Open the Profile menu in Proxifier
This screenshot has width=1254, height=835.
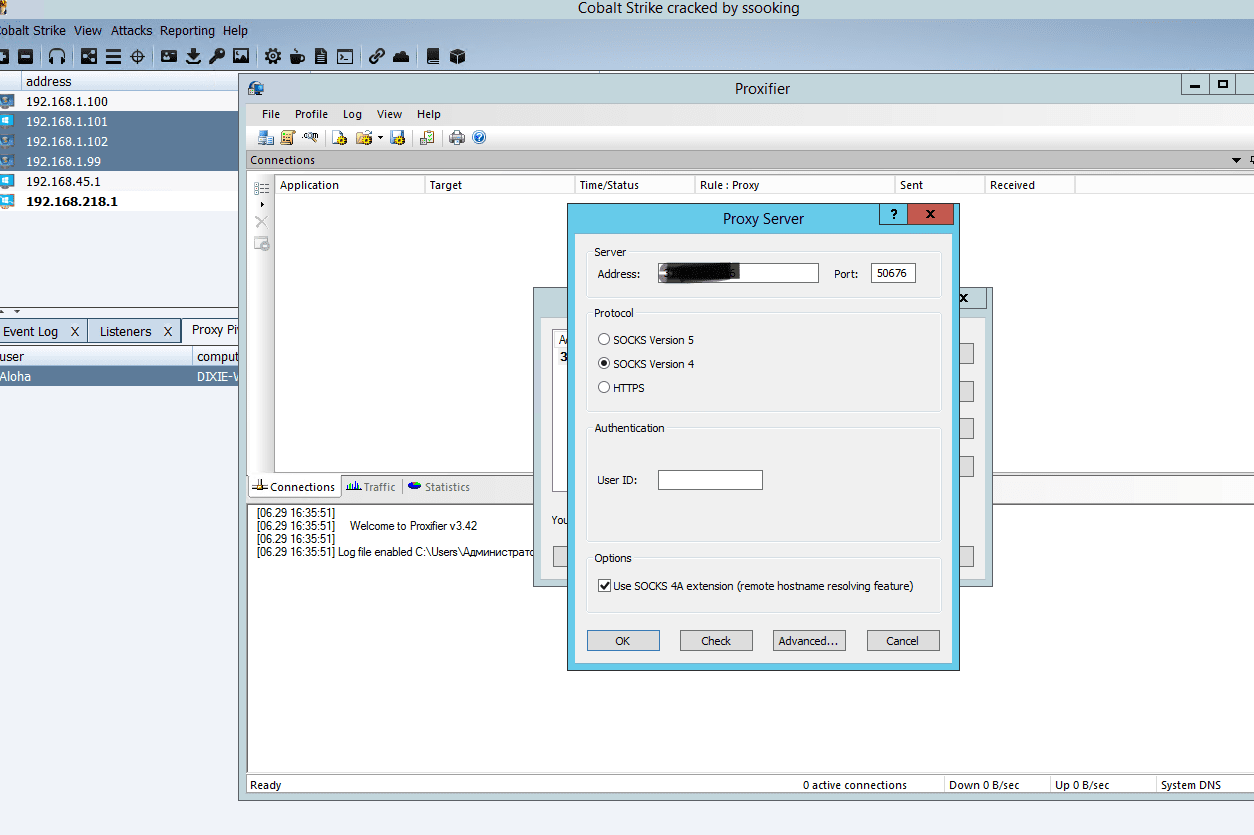[x=311, y=114]
